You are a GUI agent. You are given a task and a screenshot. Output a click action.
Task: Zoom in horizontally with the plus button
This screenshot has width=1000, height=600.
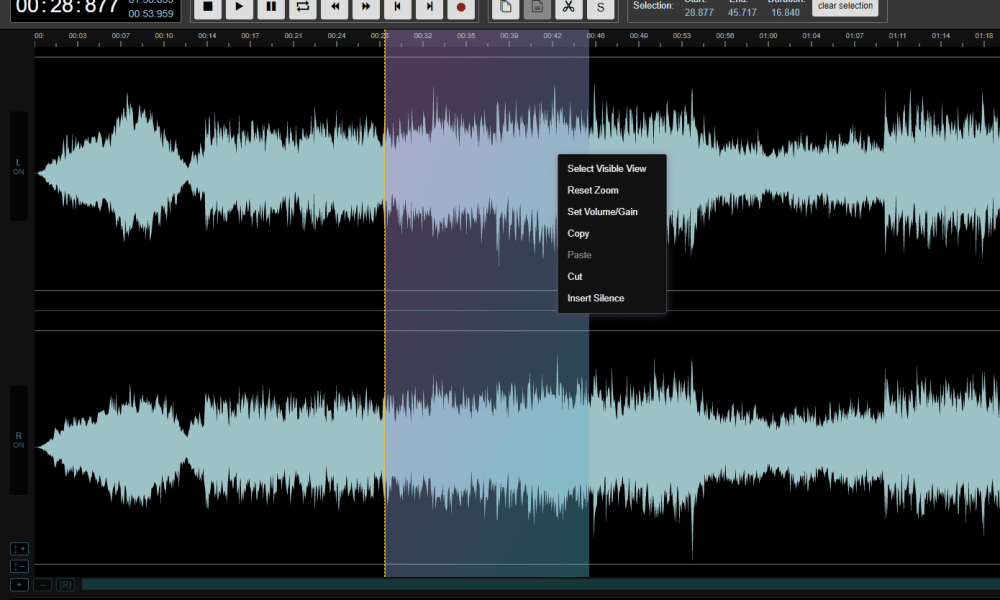[x=19, y=585]
